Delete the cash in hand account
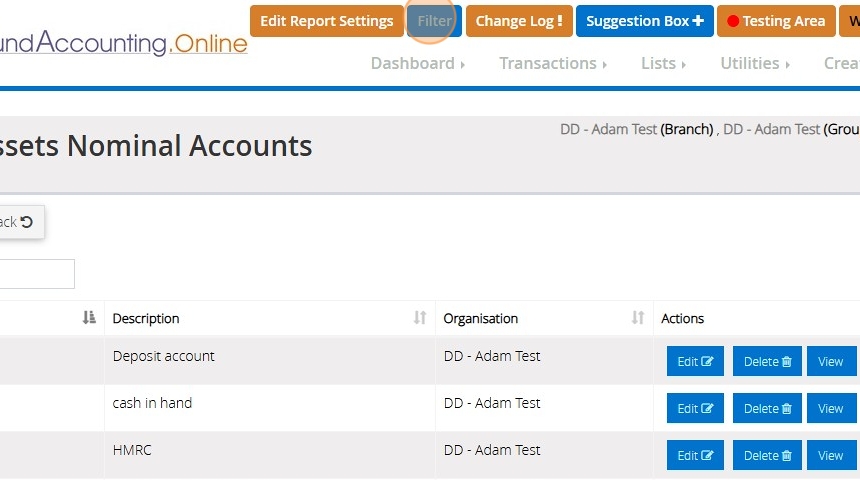 point(767,408)
